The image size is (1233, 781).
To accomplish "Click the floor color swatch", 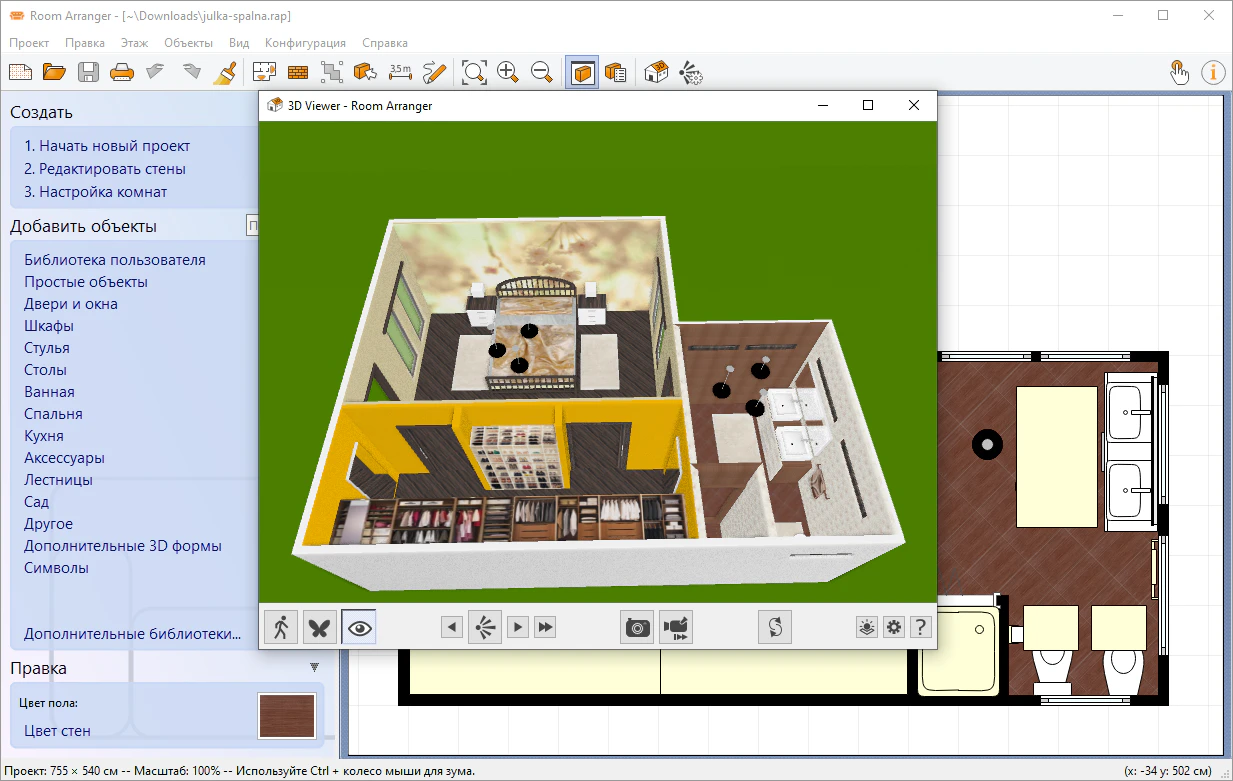I will coord(287,716).
